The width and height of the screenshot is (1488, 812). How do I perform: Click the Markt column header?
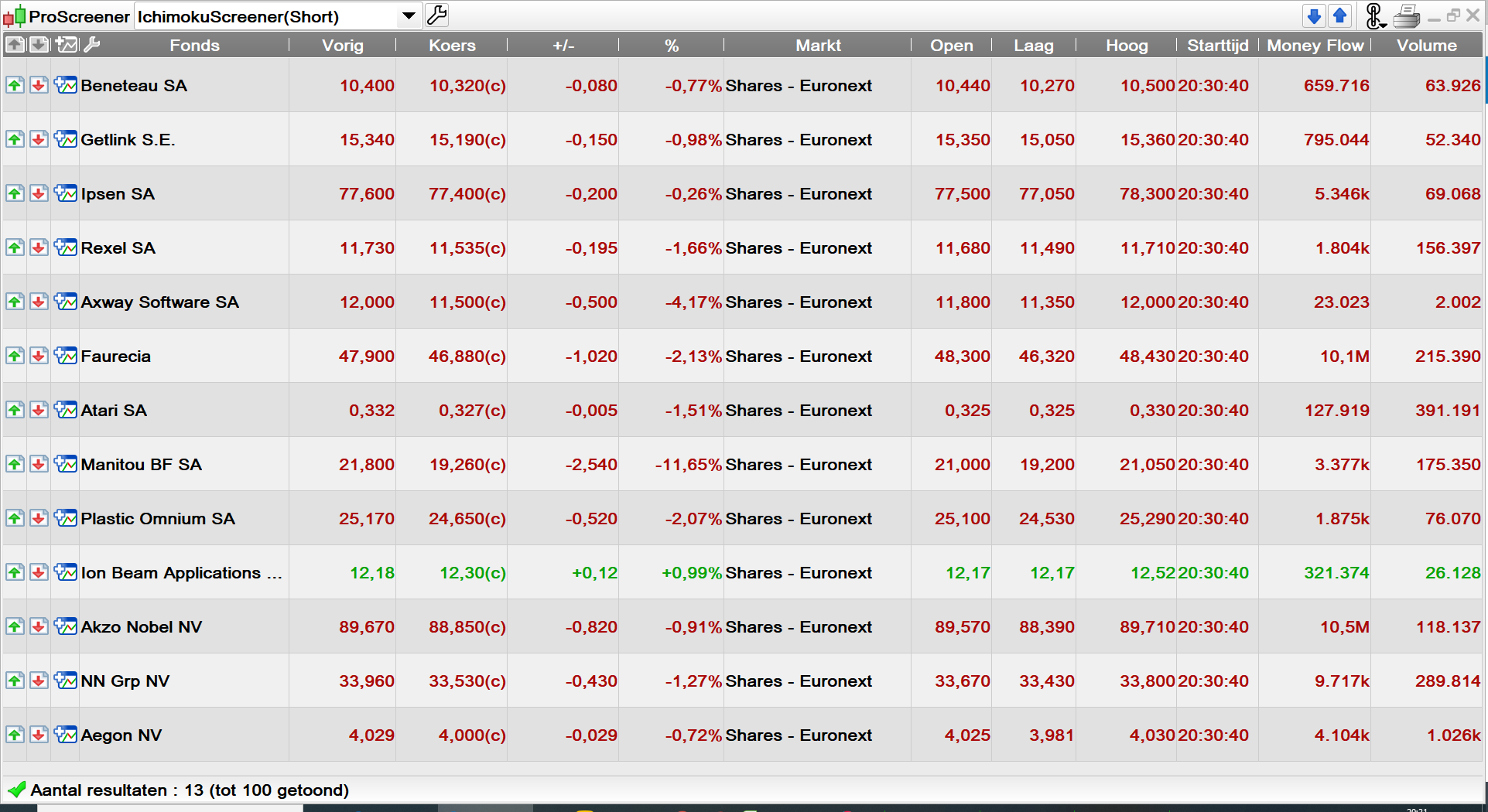(x=818, y=46)
